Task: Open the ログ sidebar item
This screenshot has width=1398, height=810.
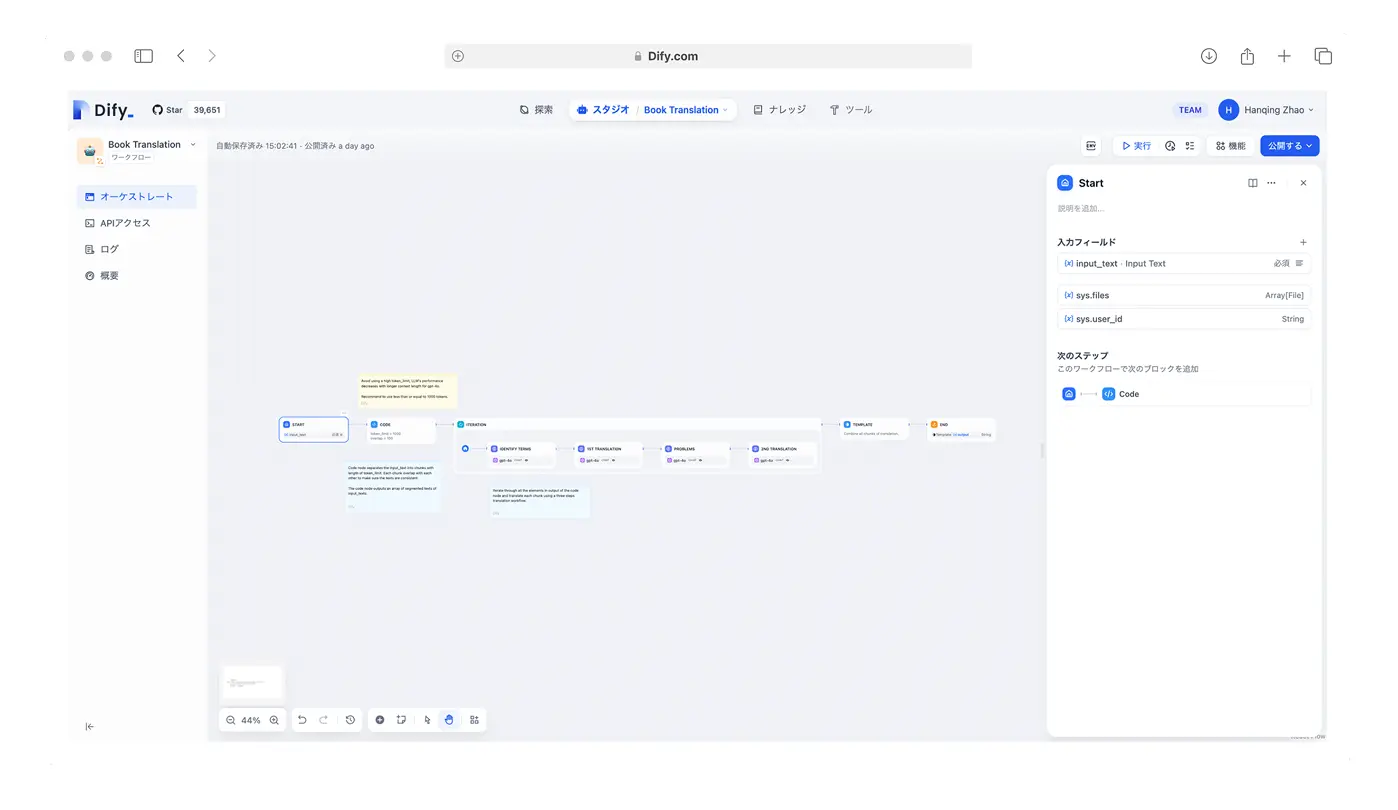Action: [x=109, y=249]
